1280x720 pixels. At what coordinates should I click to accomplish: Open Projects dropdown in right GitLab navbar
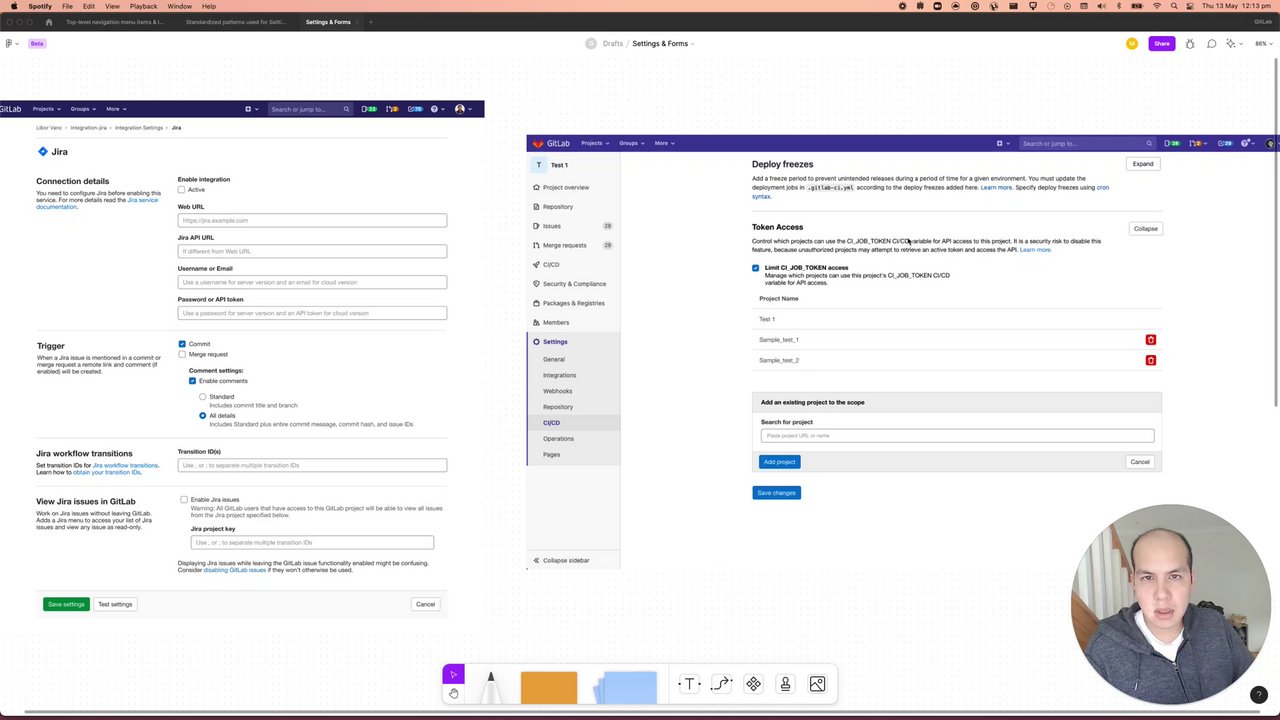pos(595,143)
